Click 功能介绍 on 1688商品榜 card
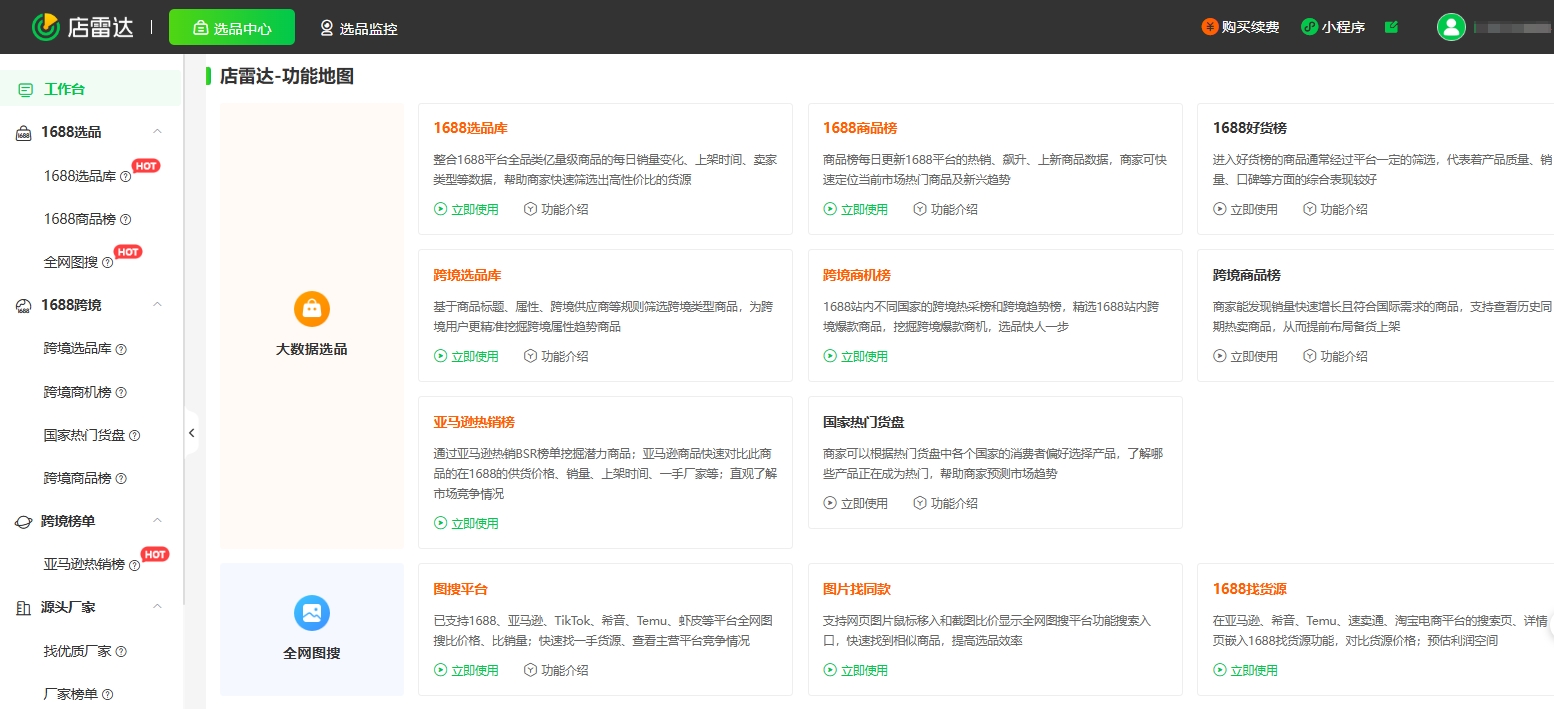 click(x=946, y=209)
